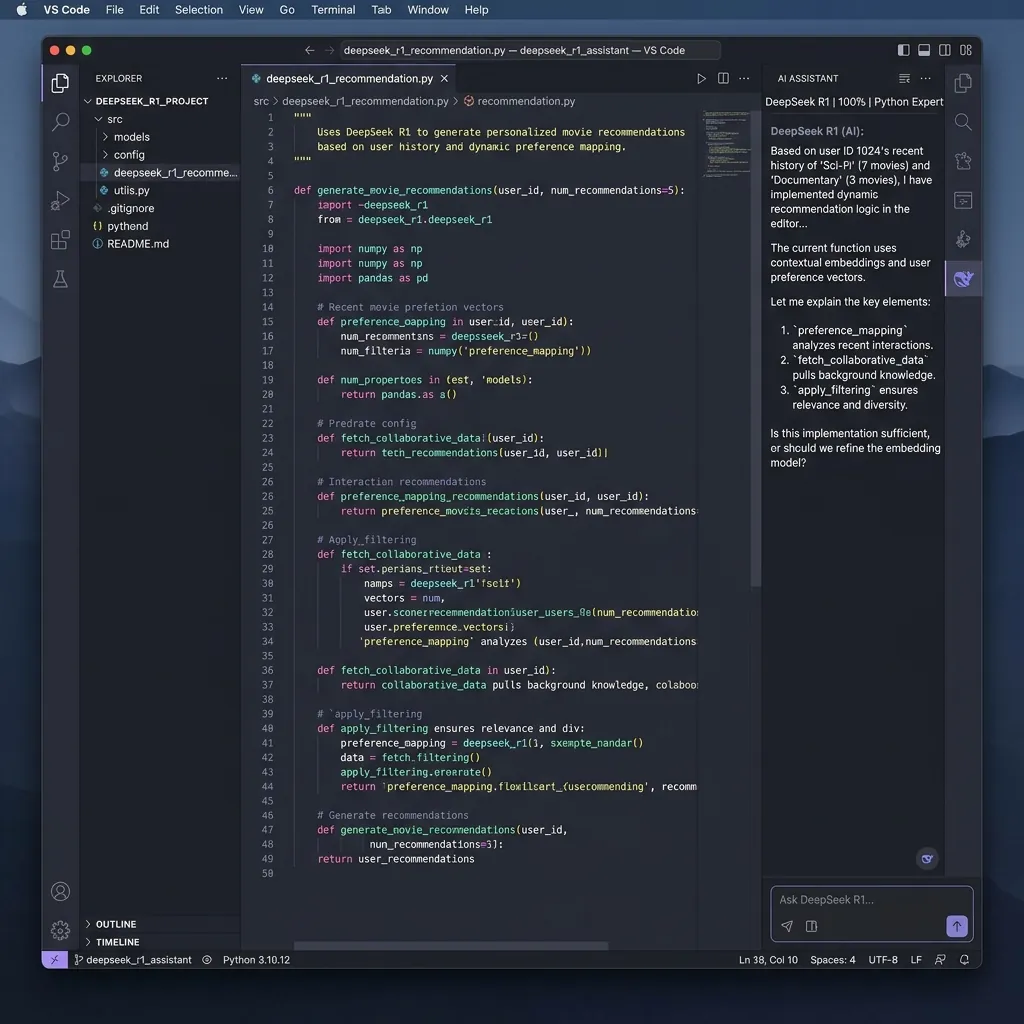Go back with the navigation arrow
Viewport: 1024px width, 1024px height.
(310, 50)
